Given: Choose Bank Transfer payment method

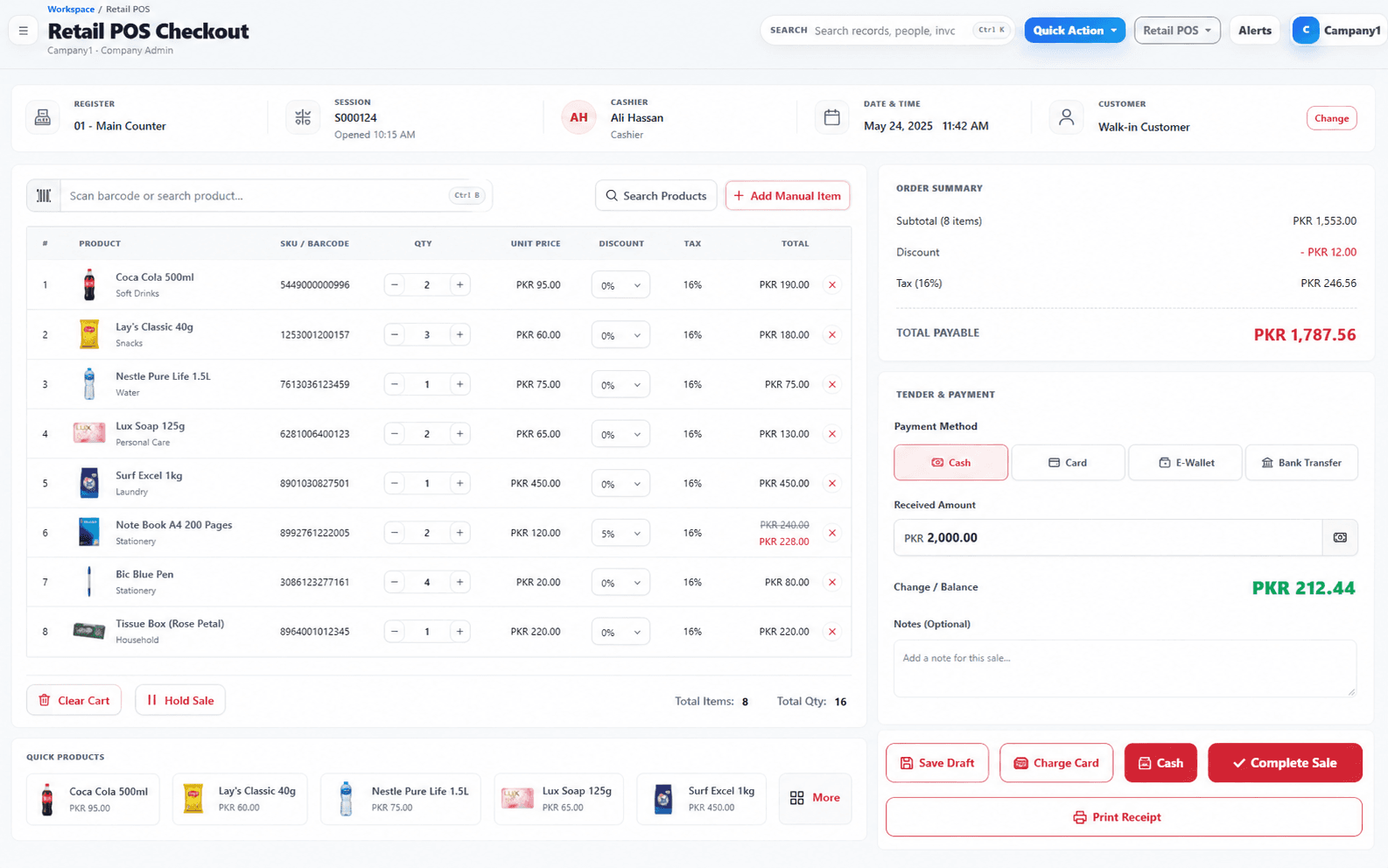Looking at the screenshot, I should (1301, 463).
